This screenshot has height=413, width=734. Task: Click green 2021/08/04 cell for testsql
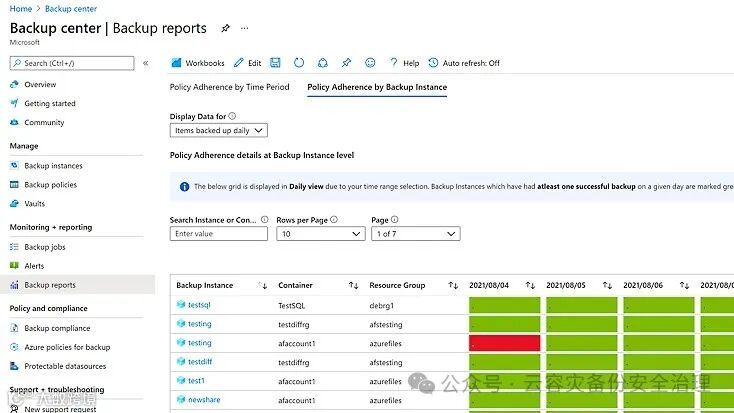coord(504,305)
